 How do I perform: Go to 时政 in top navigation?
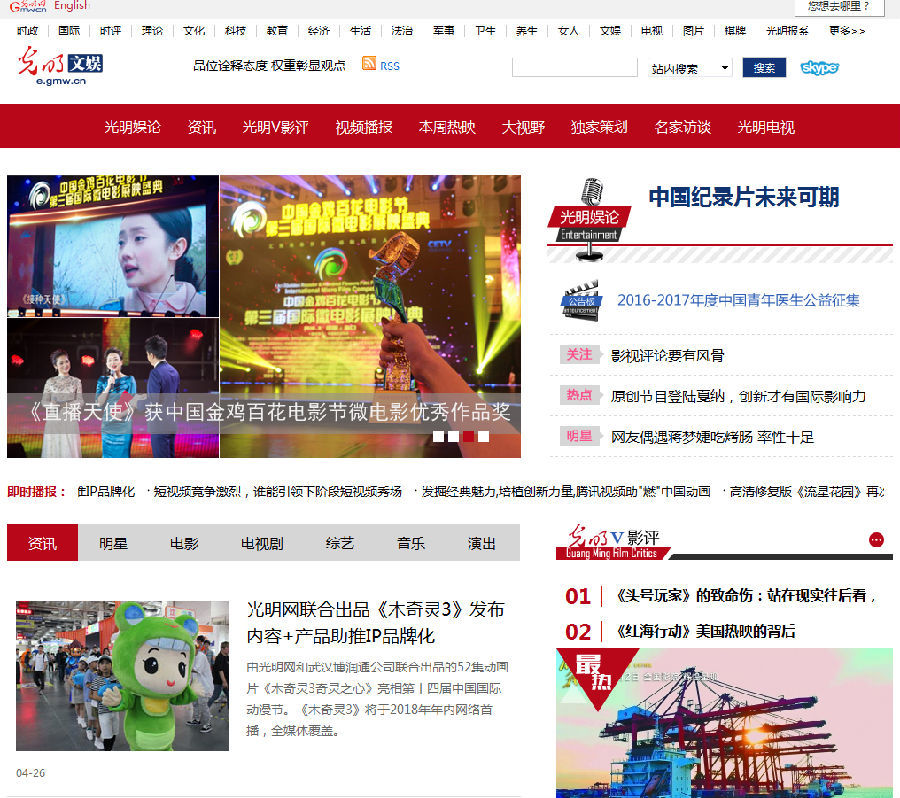(28, 31)
